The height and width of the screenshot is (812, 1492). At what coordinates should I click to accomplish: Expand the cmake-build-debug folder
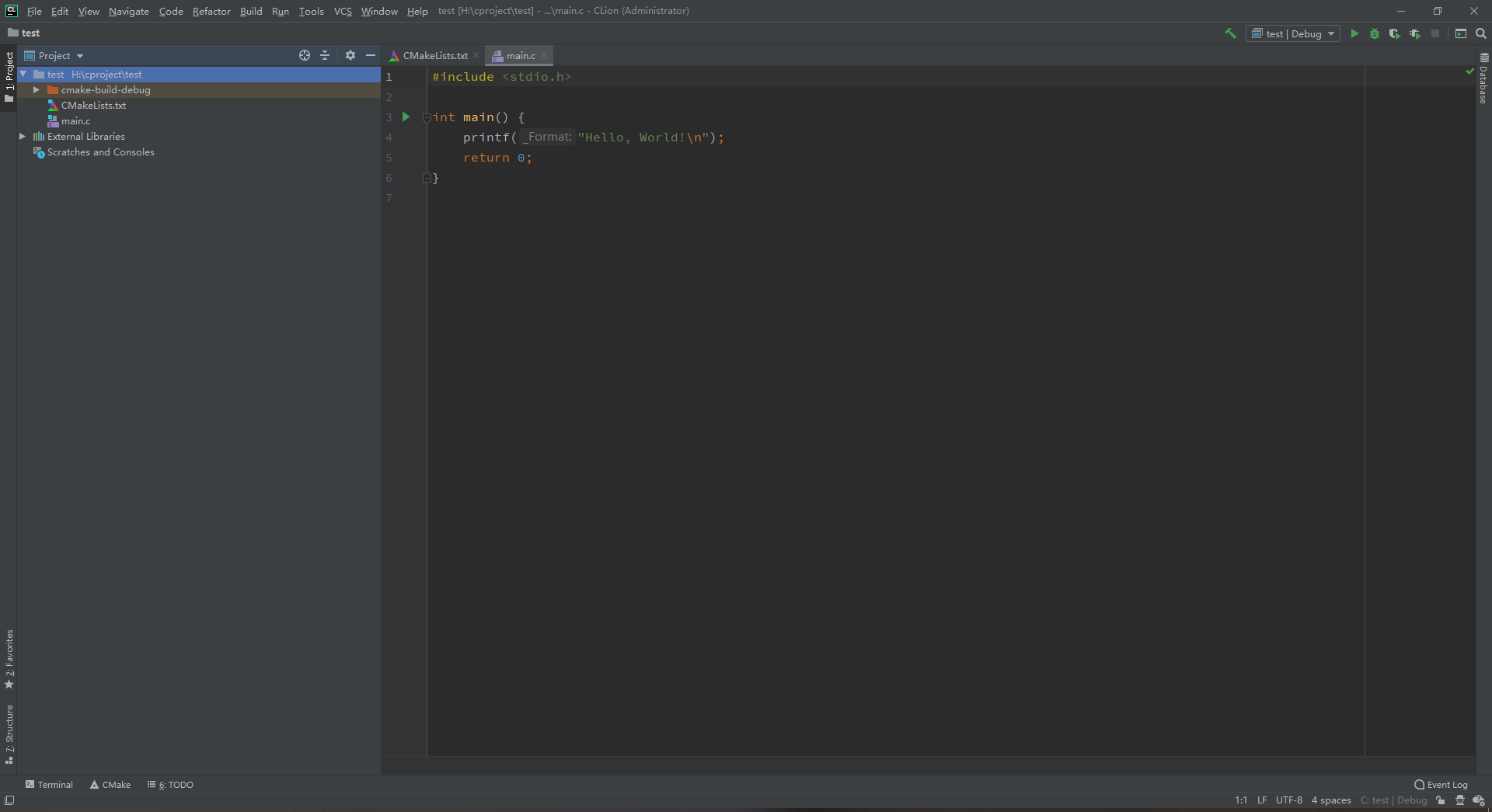[x=36, y=90]
